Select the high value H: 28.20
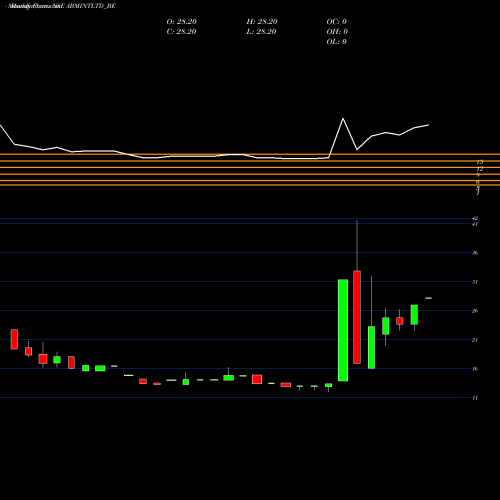 click(x=262, y=22)
